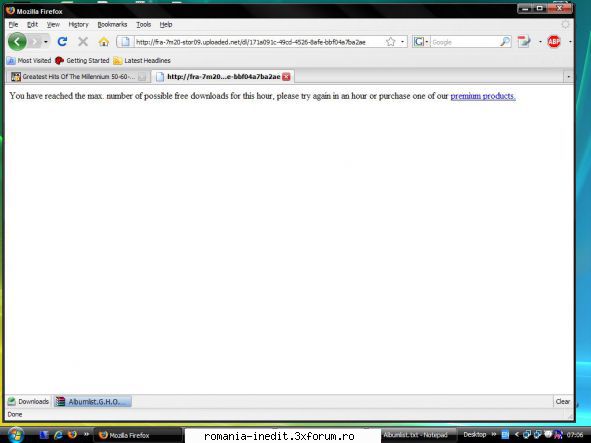Click the show desktop quick launch icon
The image size is (591, 443).
pos(44,435)
